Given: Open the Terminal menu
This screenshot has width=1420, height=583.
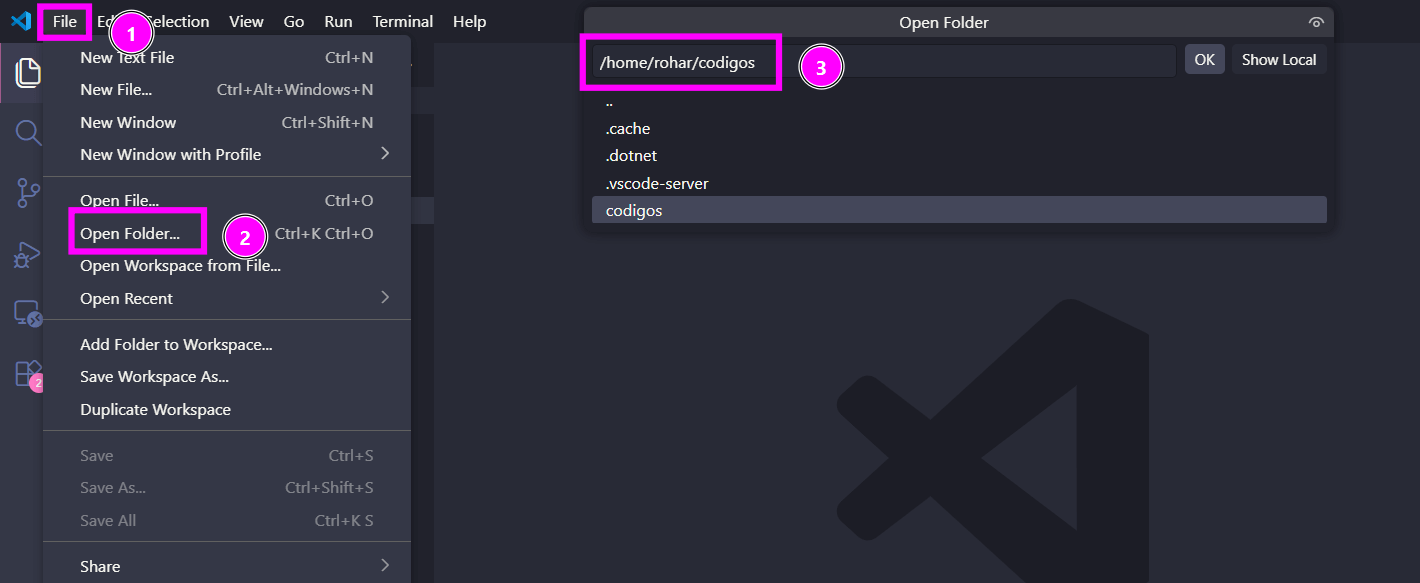Looking at the screenshot, I should tap(403, 21).
